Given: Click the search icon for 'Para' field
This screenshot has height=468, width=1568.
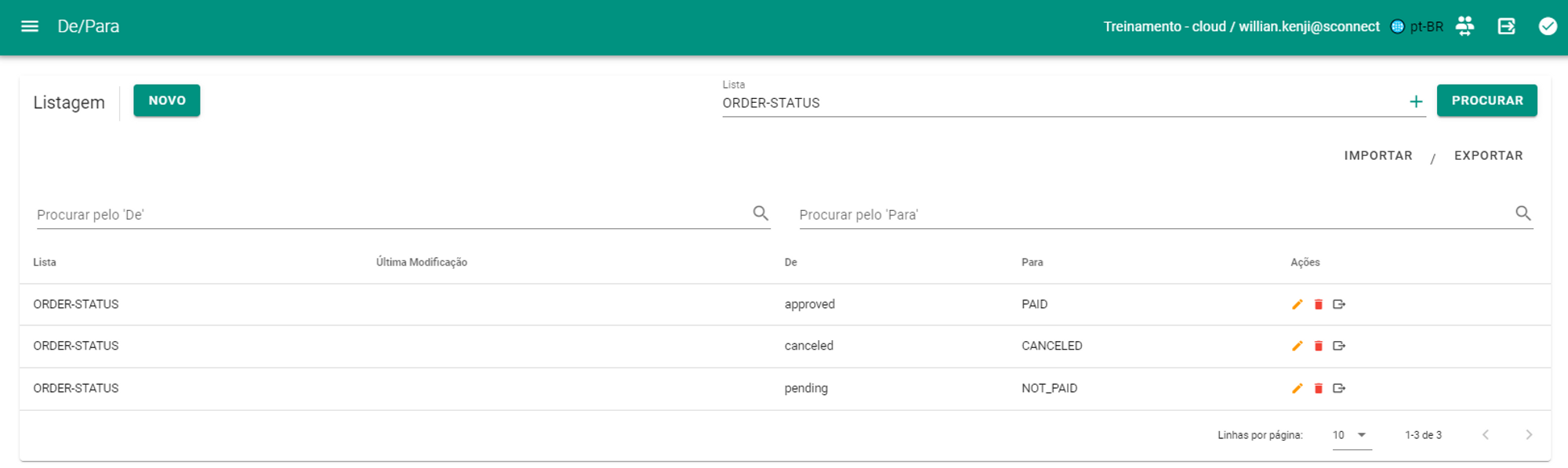Looking at the screenshot, I should (1523, 213).
